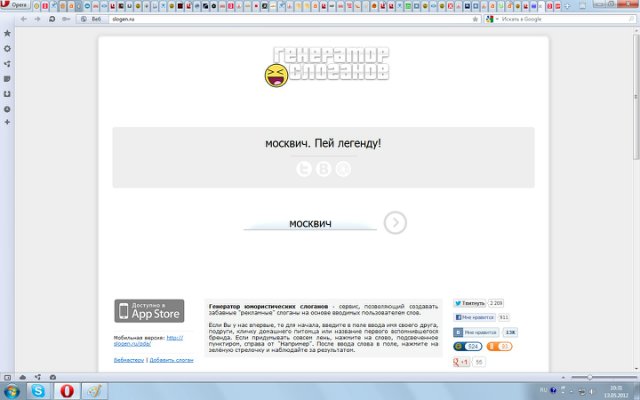Click the laughing smiley logo
Screen dimensions: 640x400
tap(274, 73)
